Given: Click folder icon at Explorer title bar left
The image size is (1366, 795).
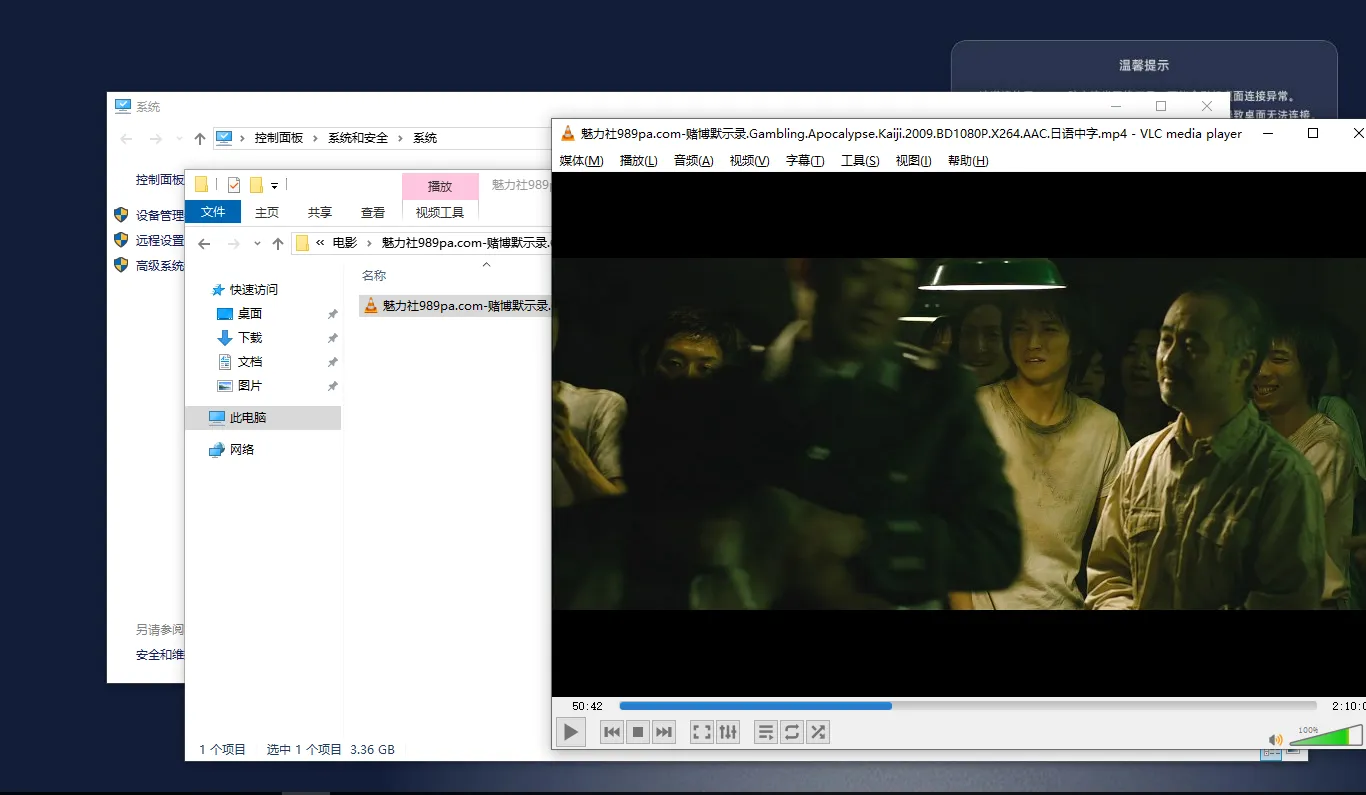Looking at the screenshot, I should coord(201,184).
